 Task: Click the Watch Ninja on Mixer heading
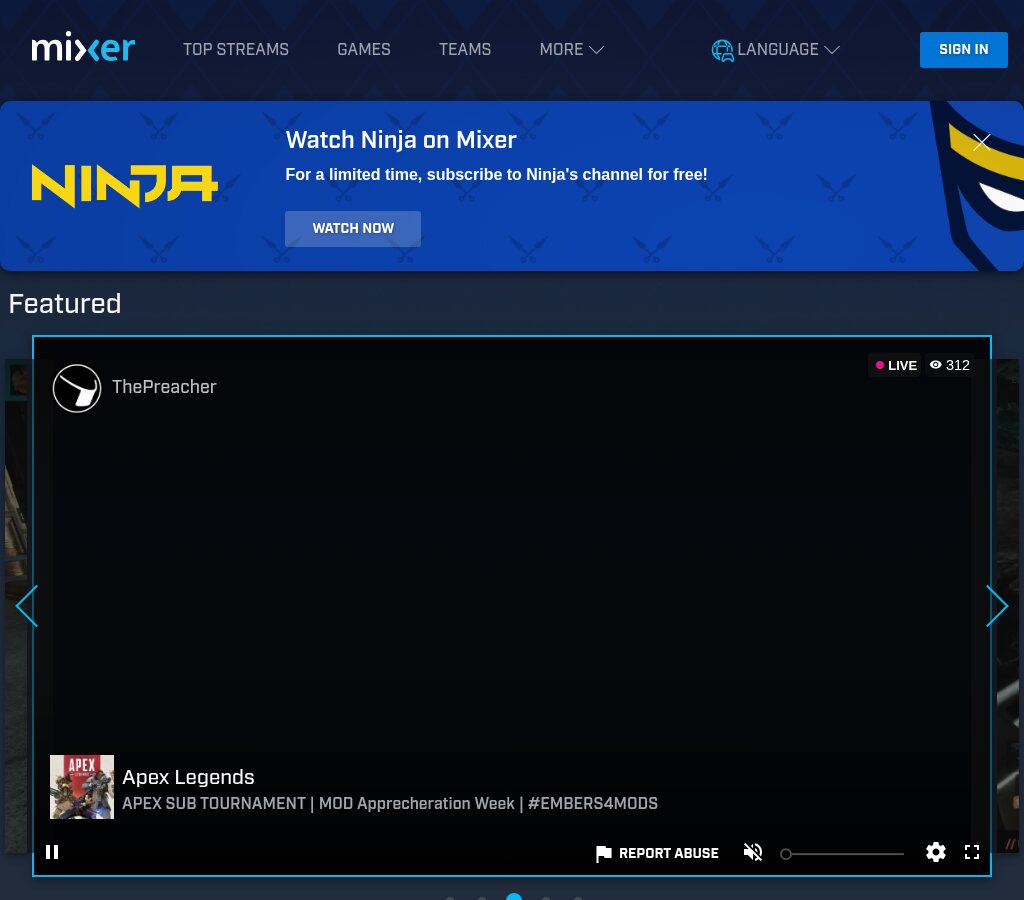pyautogui.click(x=401, y=140)
